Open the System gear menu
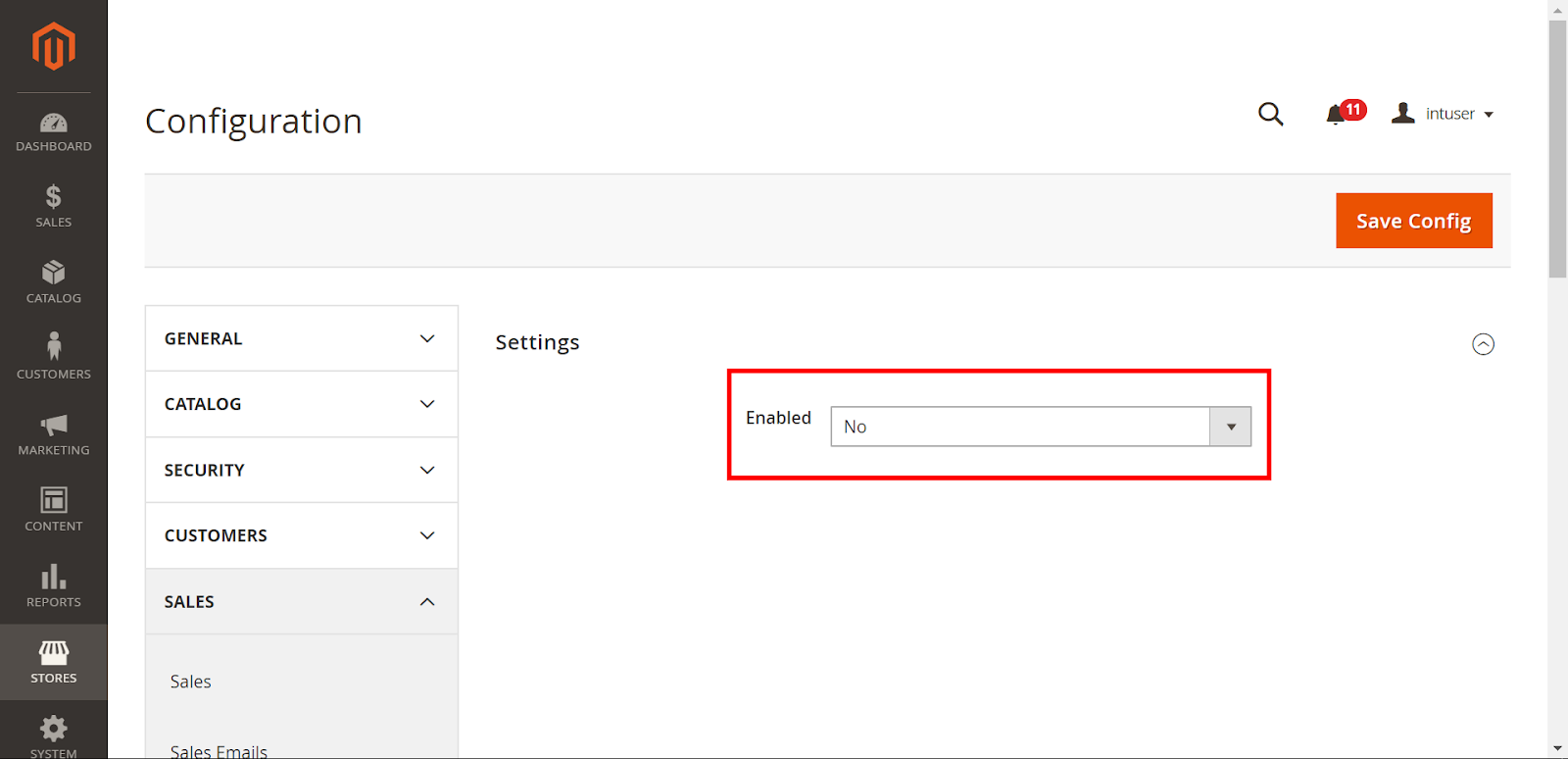The height and width of the screenshot is (759, 1568). point(54,734)
